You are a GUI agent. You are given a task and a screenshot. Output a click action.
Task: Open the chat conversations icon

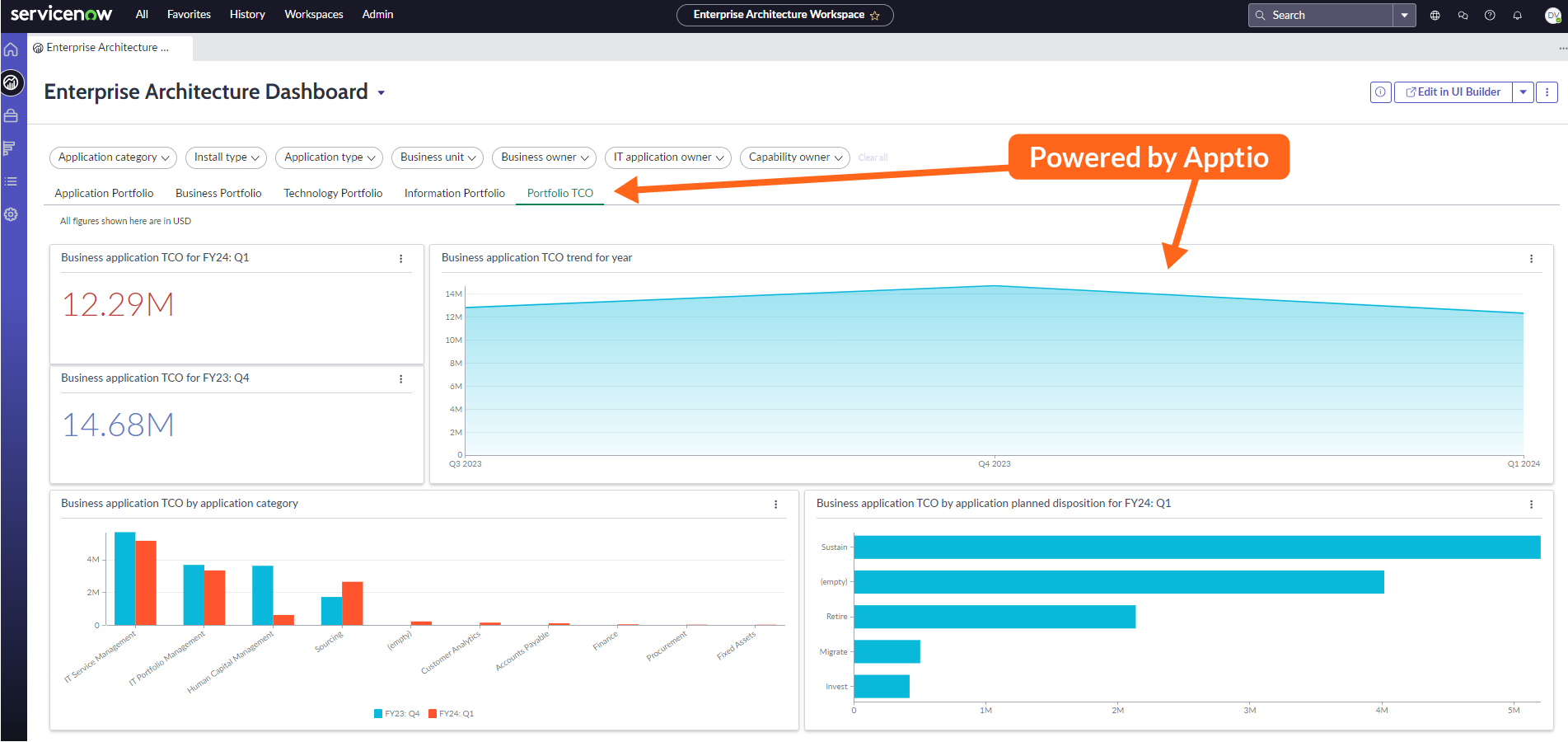[x=1463, y=15]
